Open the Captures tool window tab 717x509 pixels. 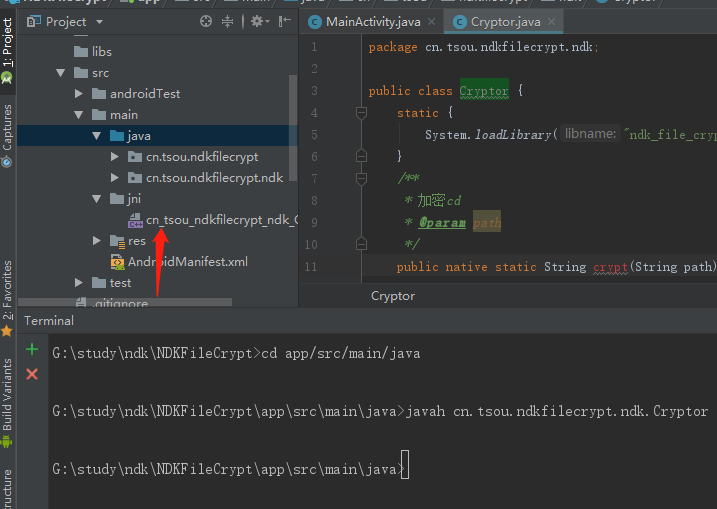[x=7, y=135]
